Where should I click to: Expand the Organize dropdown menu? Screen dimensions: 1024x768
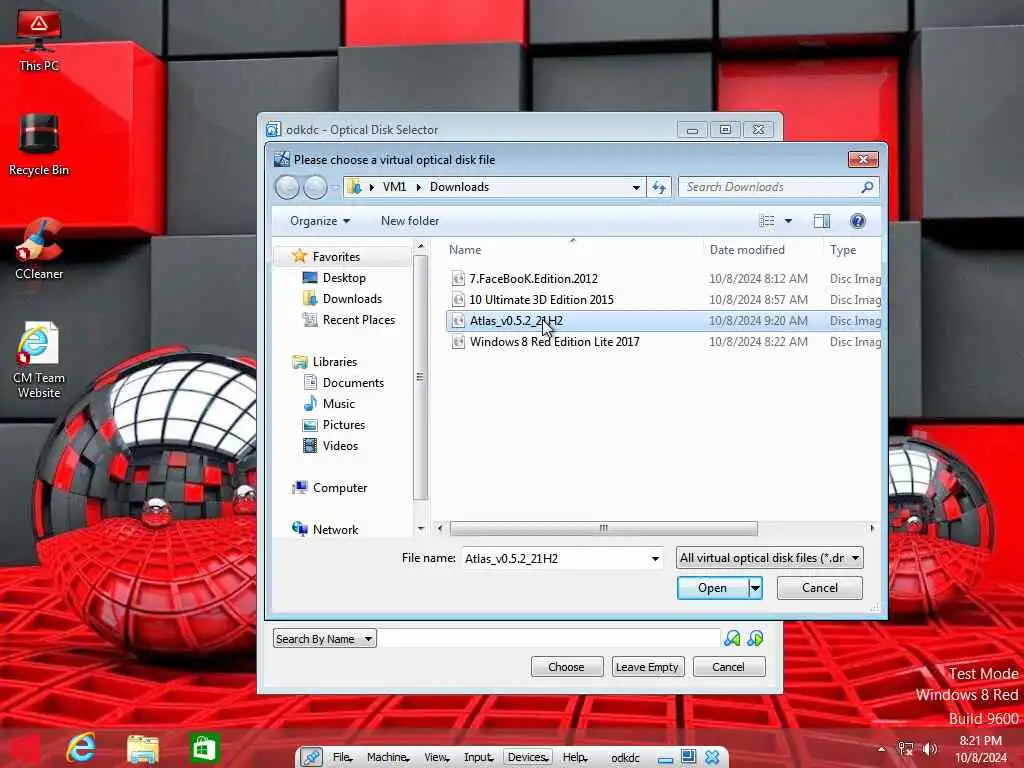click(x=320, y=221)
